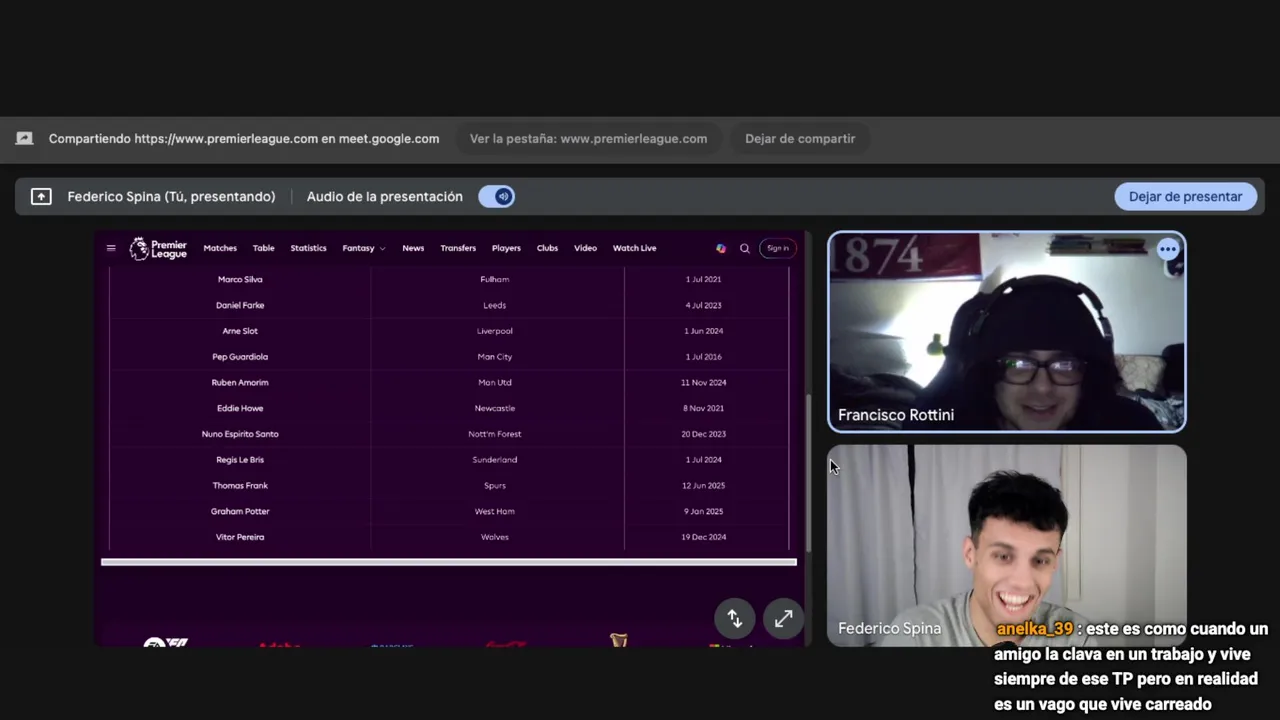This screenshot has height=720, width=1280.
Task: Navigate to the Clubs page
Action: pos(547,248)
